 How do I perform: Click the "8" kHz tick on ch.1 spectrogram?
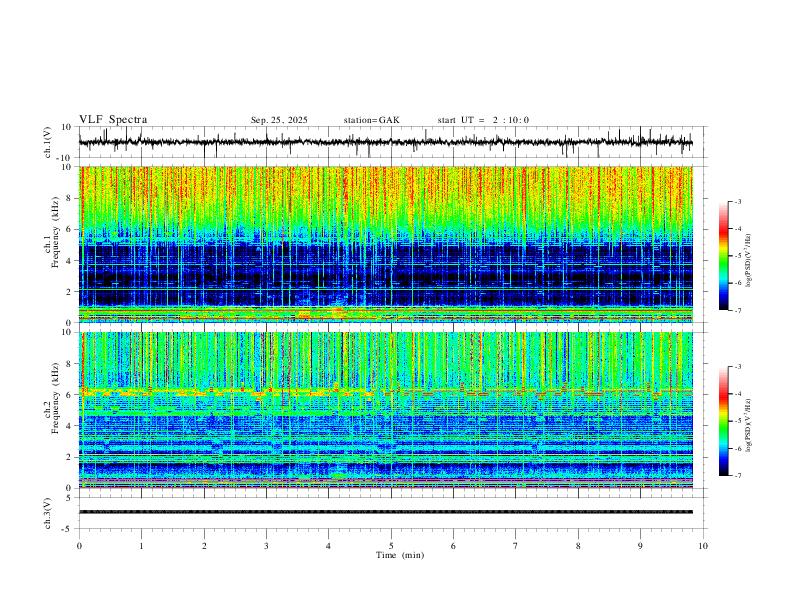70,198
